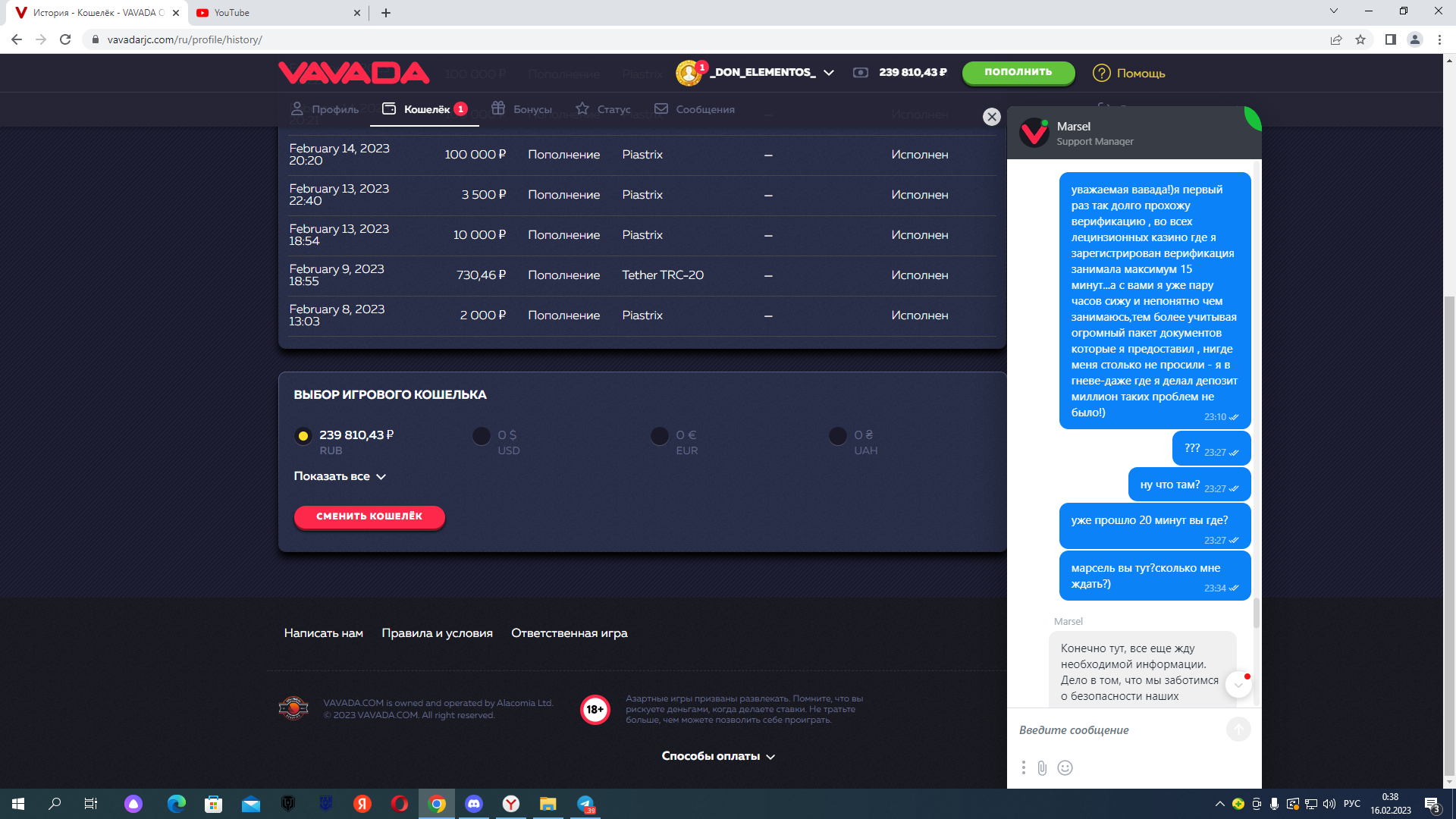The width and height of the screenshot is (1456, 819).
Task: Open the Windows Start menu
Action: [x=18, y=804]
